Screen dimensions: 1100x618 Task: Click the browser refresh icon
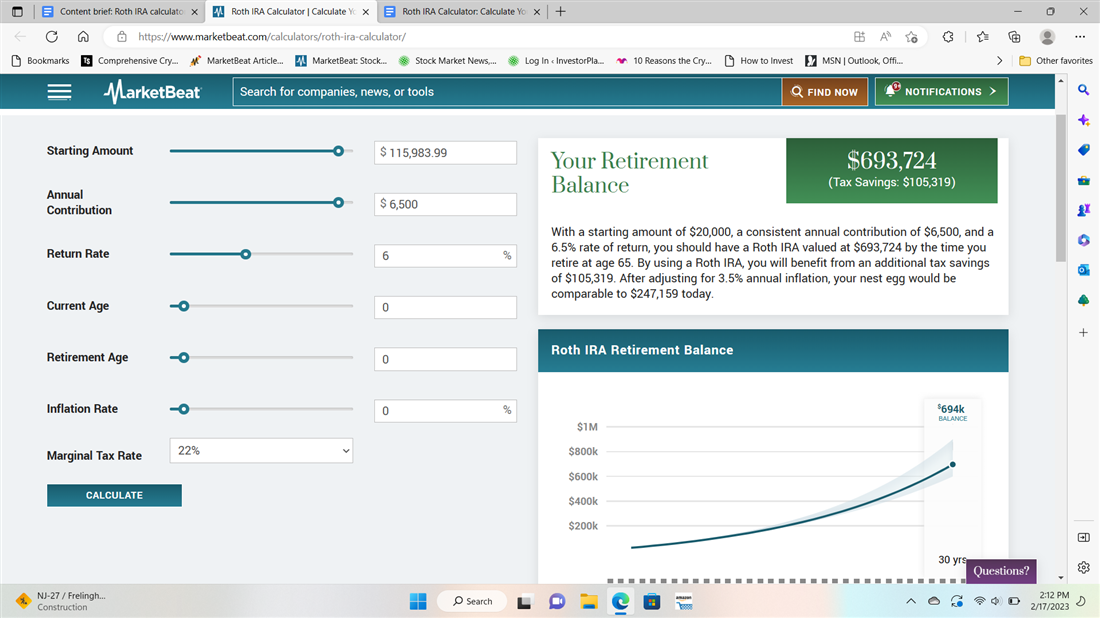(x=53, y=36)
